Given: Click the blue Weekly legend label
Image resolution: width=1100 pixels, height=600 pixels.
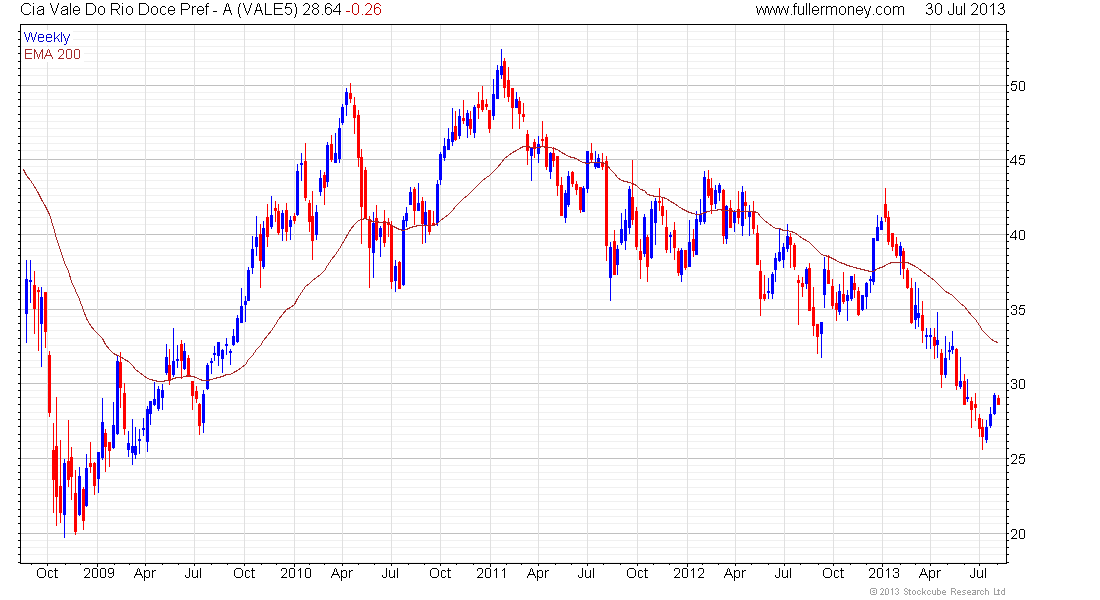Looking at the screenshot, I should (x=47, y=37).
